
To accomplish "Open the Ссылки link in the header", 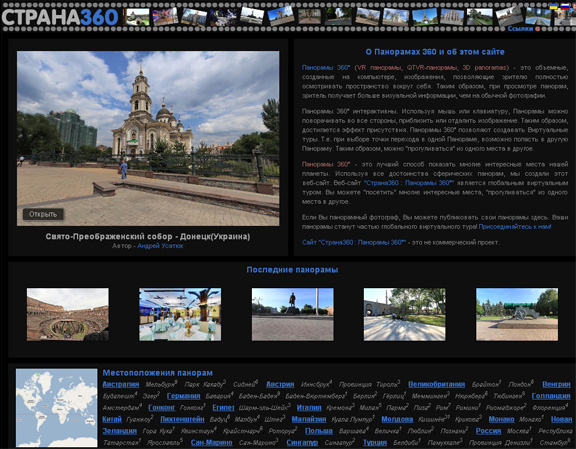I will (520, 29).
